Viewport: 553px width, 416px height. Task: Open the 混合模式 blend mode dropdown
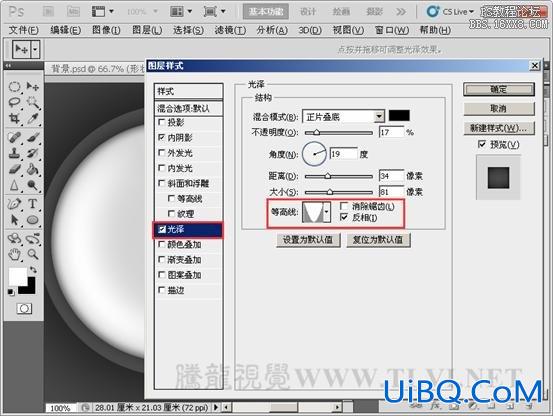click(x=379, y=116)
